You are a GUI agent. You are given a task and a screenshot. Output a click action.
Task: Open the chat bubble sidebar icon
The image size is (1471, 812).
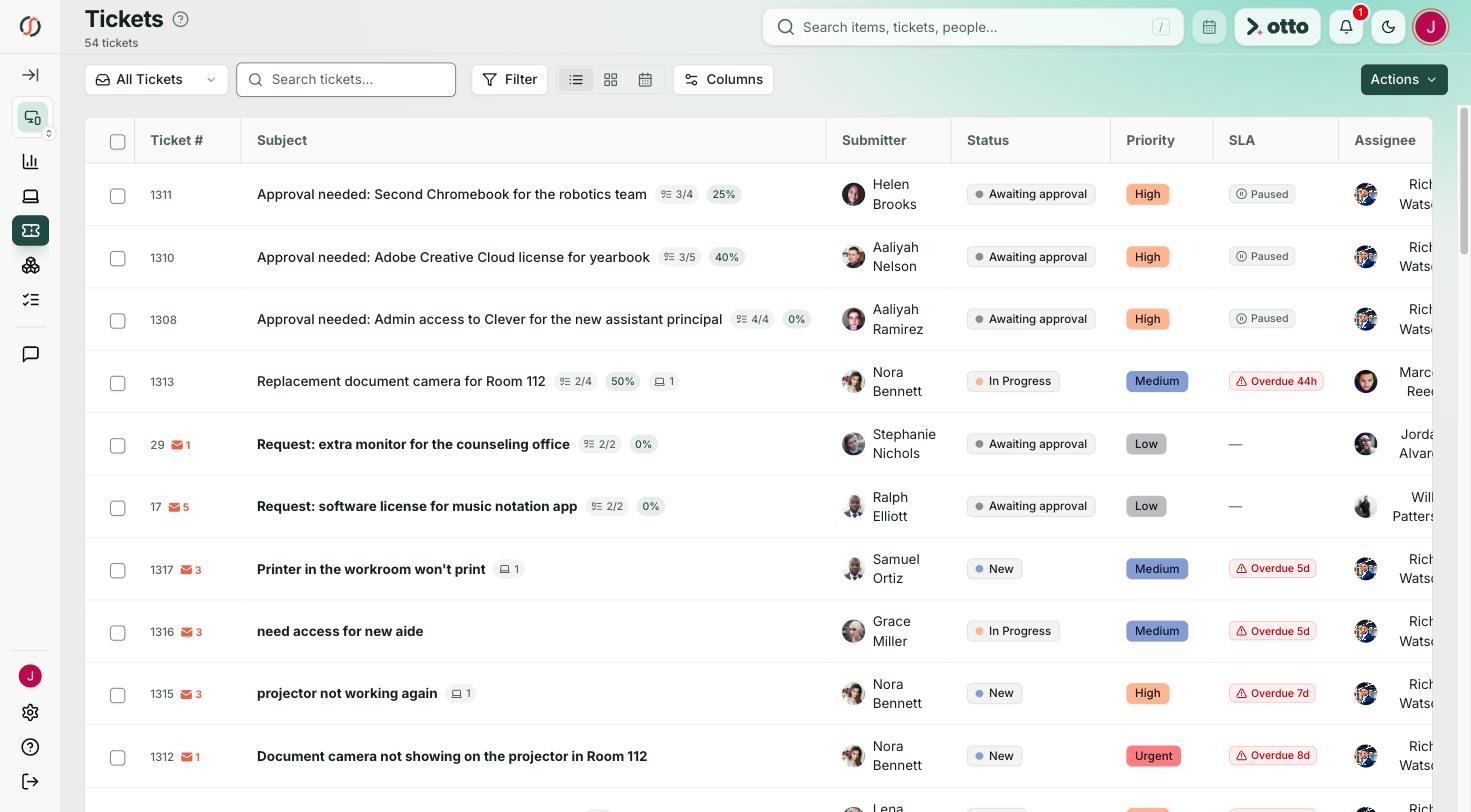[x=30, y=354]
